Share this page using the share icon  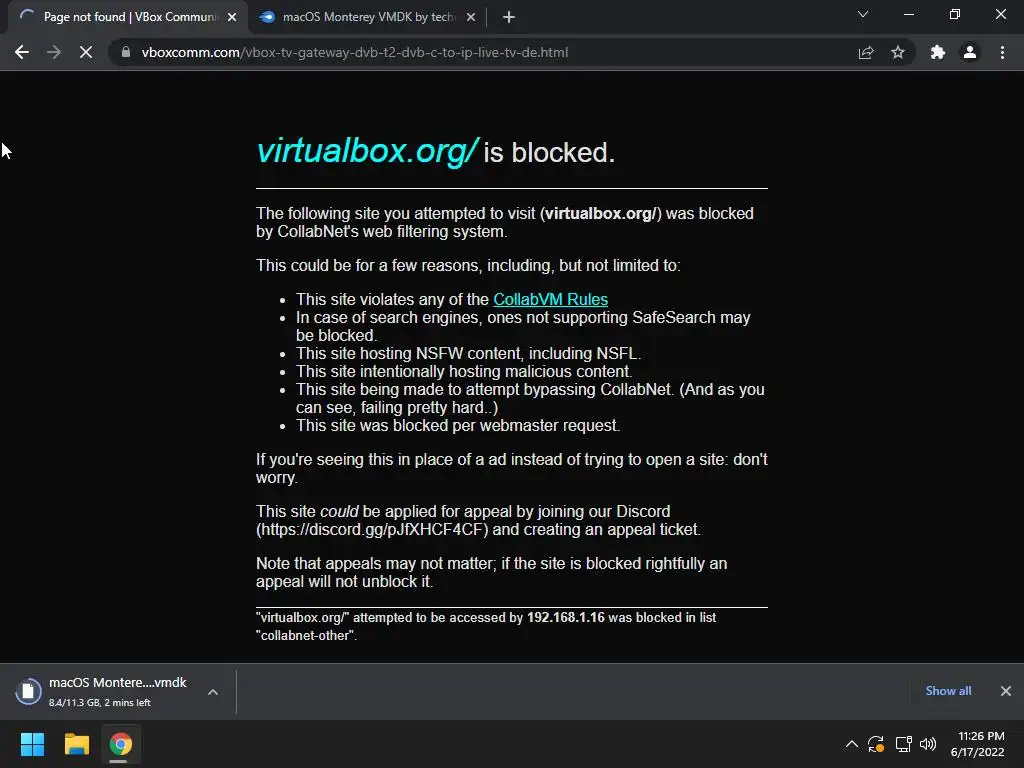coord(866,52)
